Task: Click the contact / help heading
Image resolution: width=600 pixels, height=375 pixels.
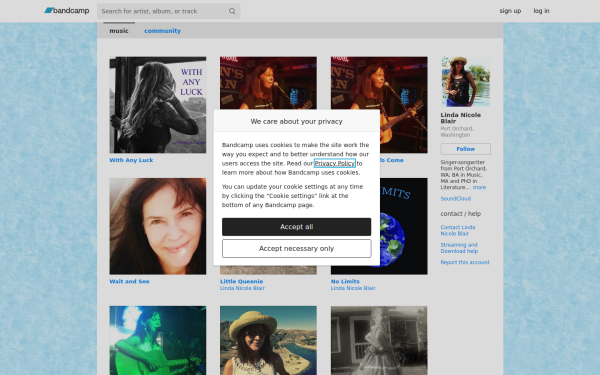Action: tap(461, 214)
